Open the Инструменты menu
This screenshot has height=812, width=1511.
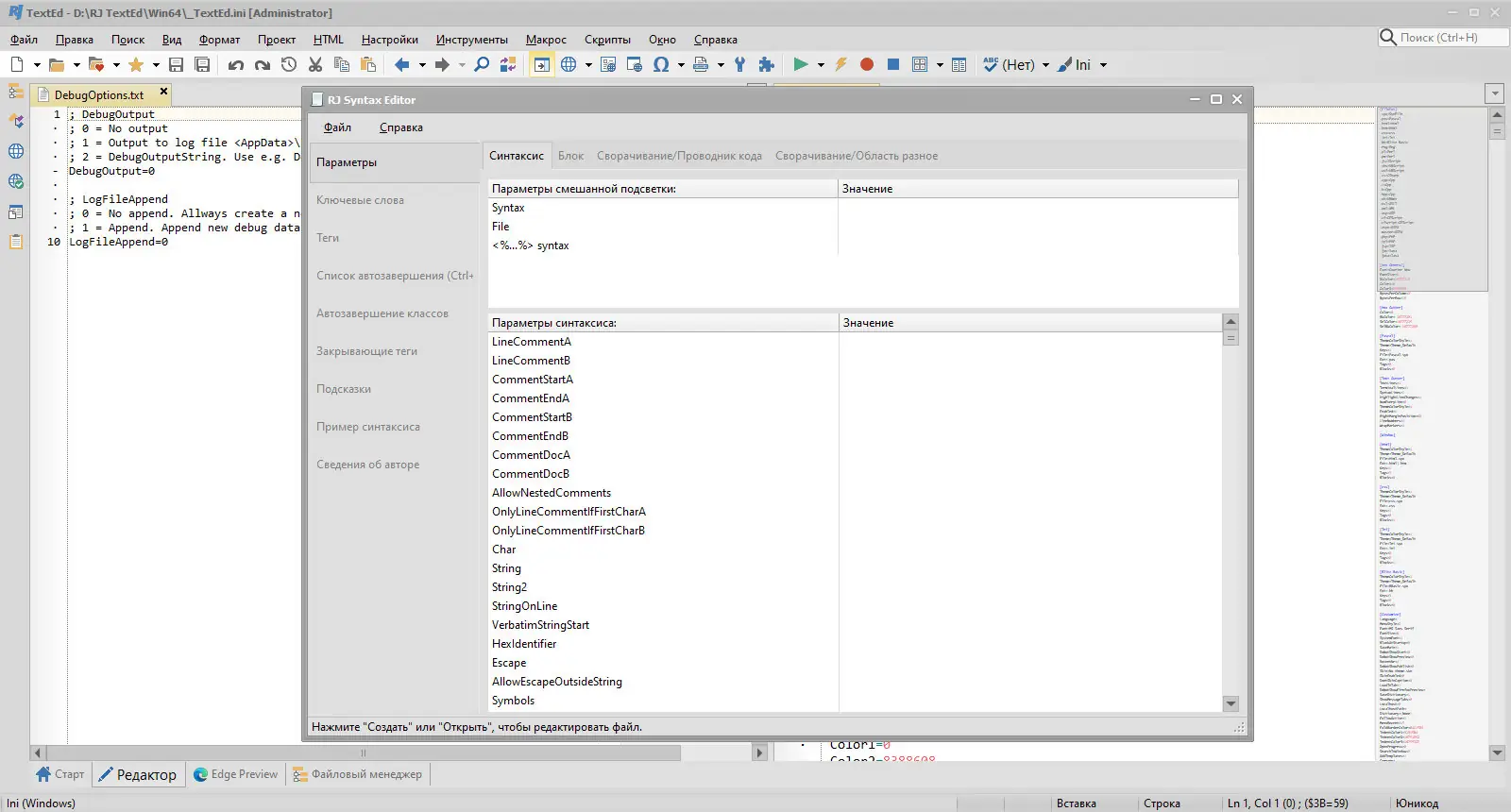point(472,40)
